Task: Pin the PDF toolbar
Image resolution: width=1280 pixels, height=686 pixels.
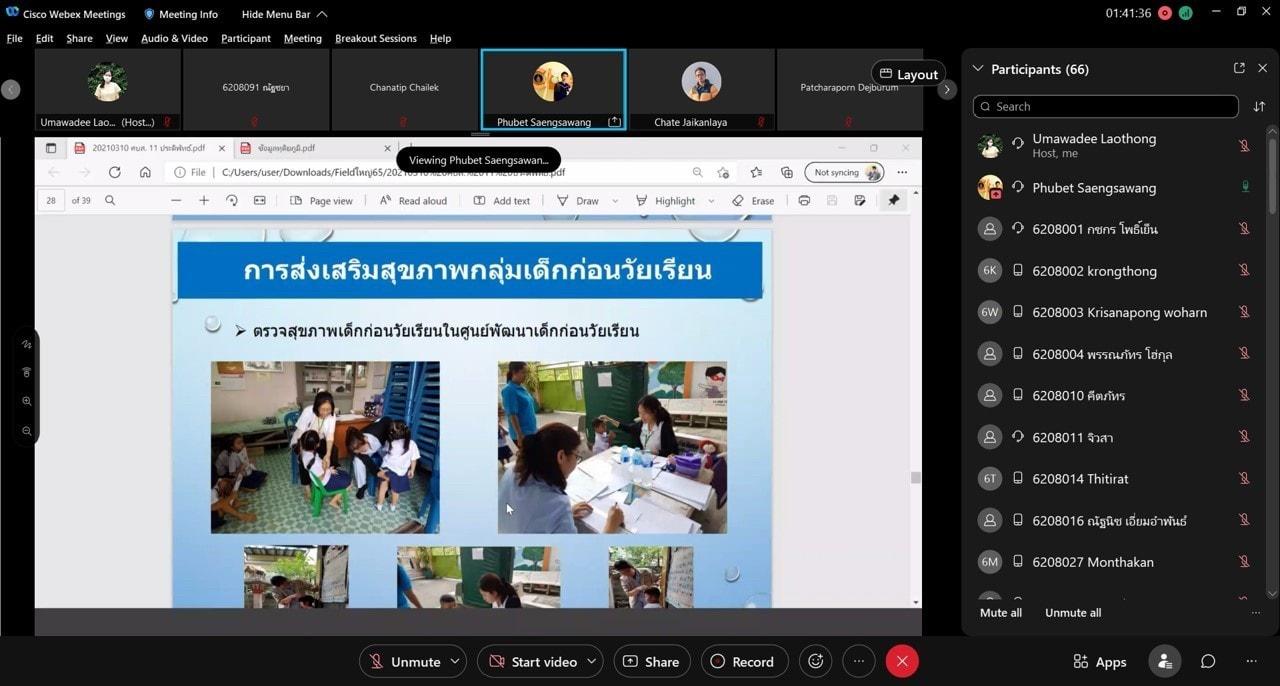Action: coord(894,200)
